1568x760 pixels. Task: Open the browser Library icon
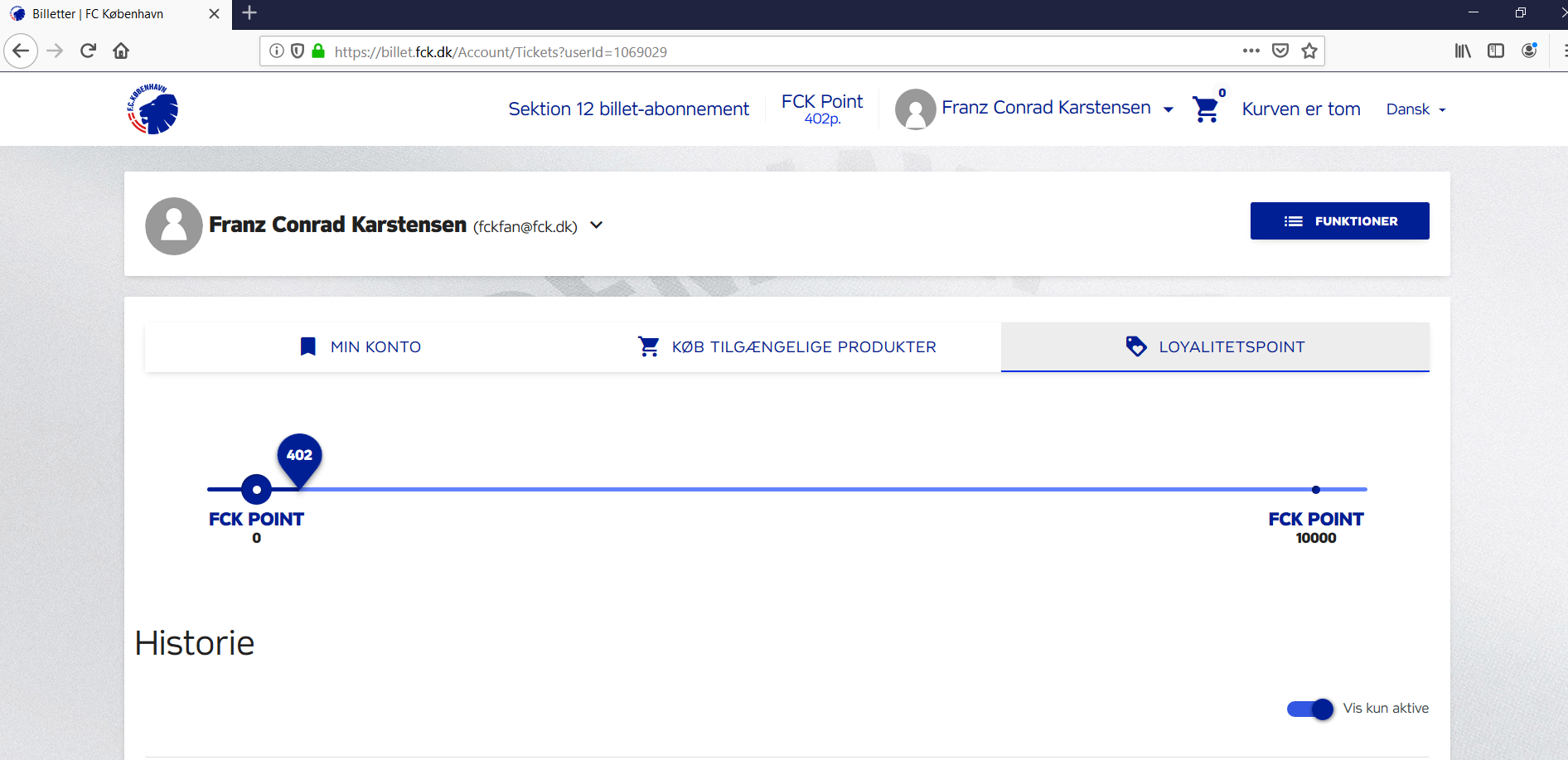(x=1462, y=51)
